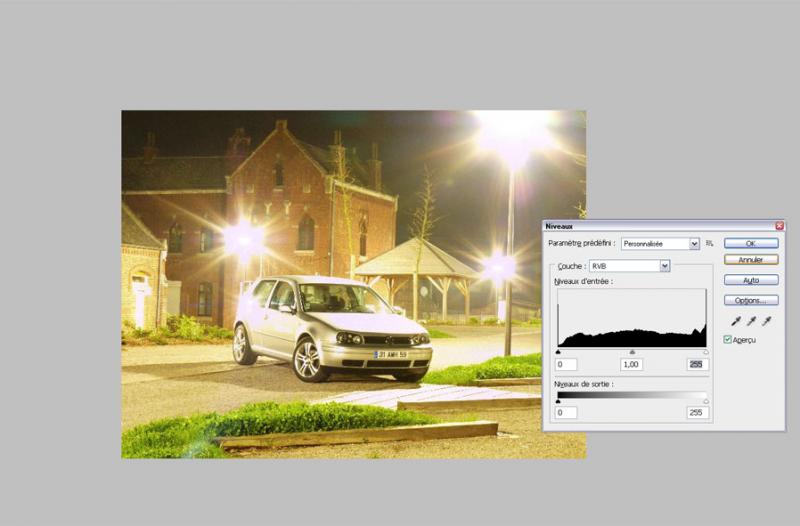Screen dimensions: 800x526
Task: Click the input black point slider
Action: pos(558,352)
